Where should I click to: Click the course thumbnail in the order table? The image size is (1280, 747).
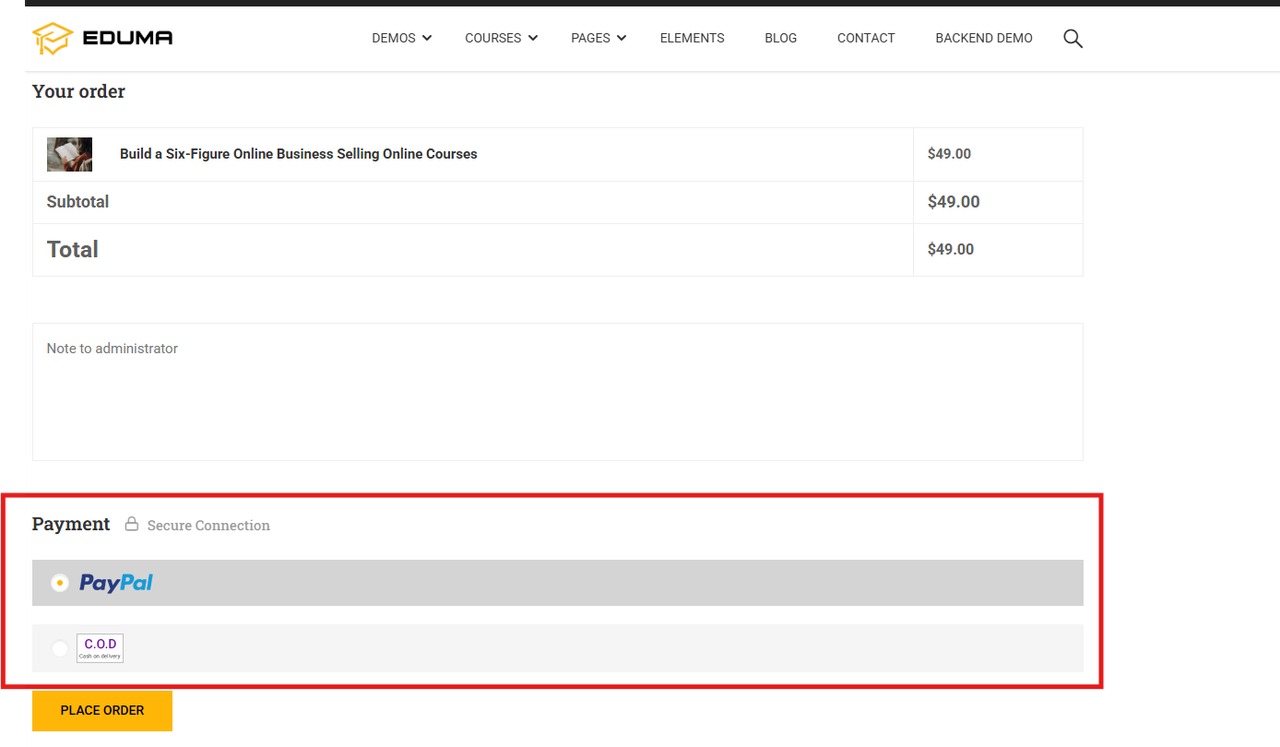(69, 154)
